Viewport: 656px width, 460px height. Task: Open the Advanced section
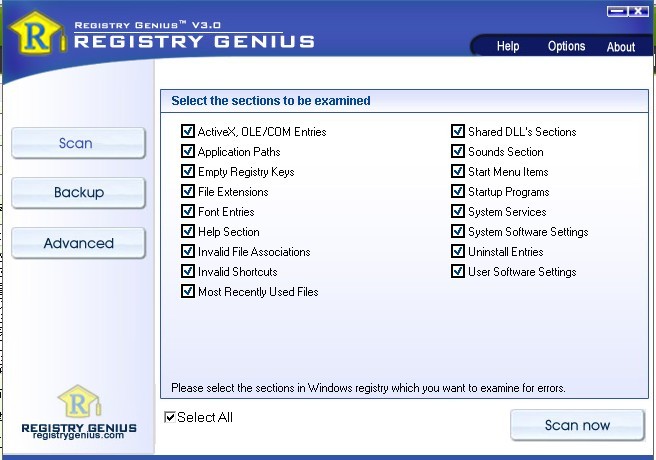[x=78, y=243]
